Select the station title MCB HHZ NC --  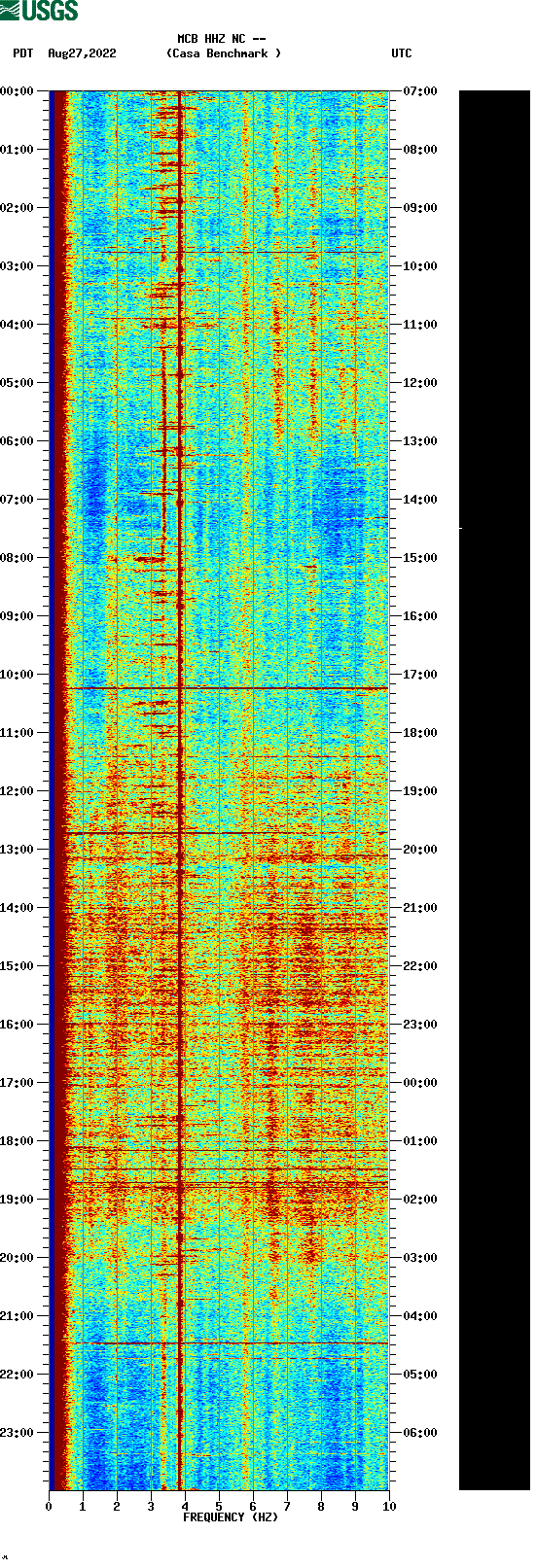coord(222,40)
